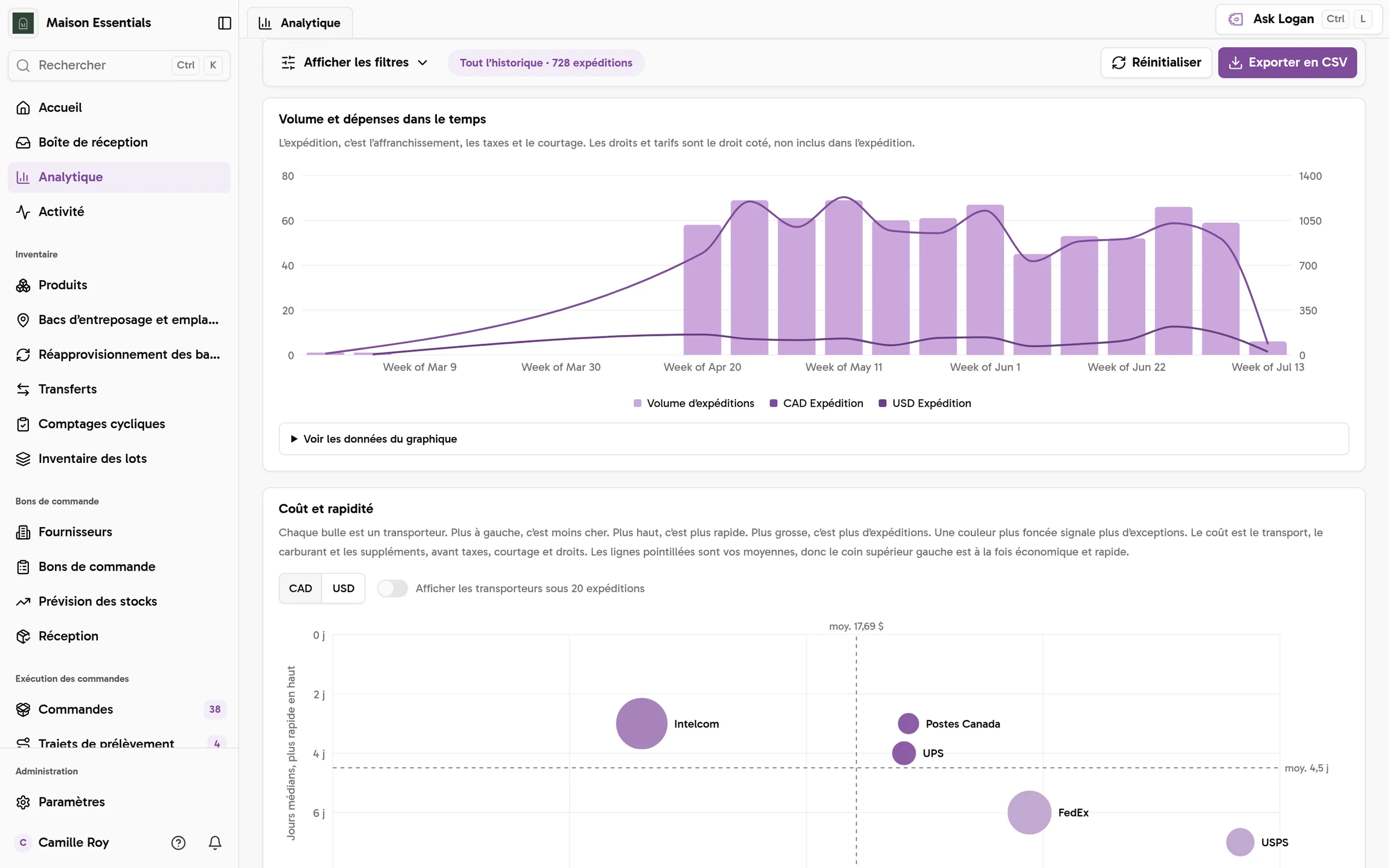Click the Activité pulse icon
This screenshot has height=868, width=1389.
(23, 212)
